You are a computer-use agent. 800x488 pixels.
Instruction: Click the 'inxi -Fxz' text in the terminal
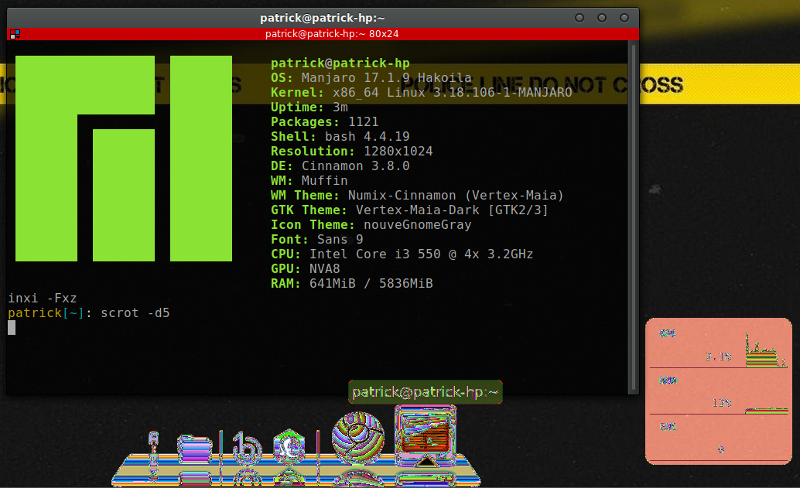click(42, 298)
